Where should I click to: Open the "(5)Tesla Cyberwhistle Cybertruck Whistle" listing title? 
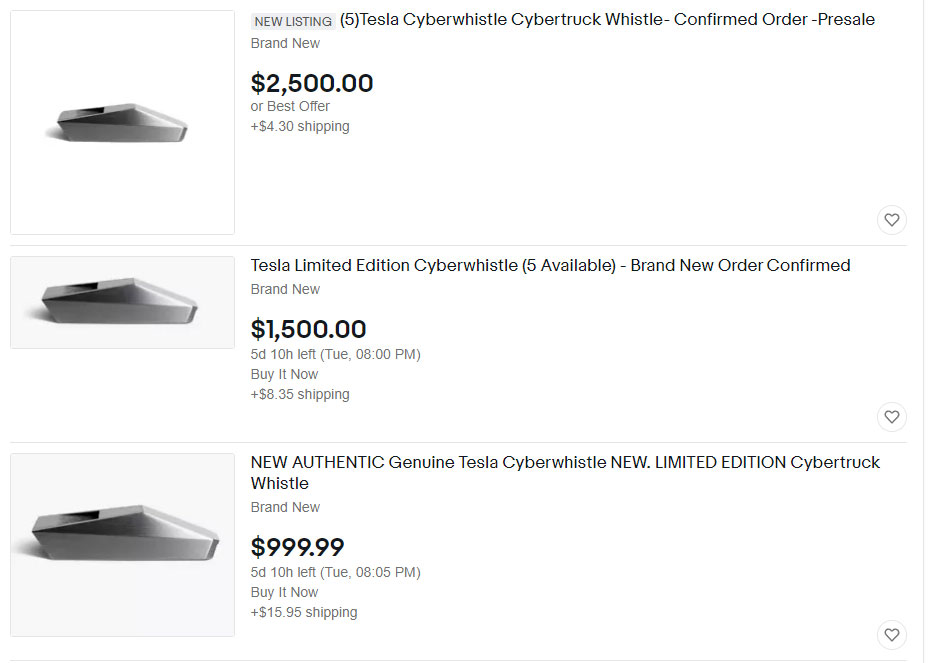tap(607, 20)
